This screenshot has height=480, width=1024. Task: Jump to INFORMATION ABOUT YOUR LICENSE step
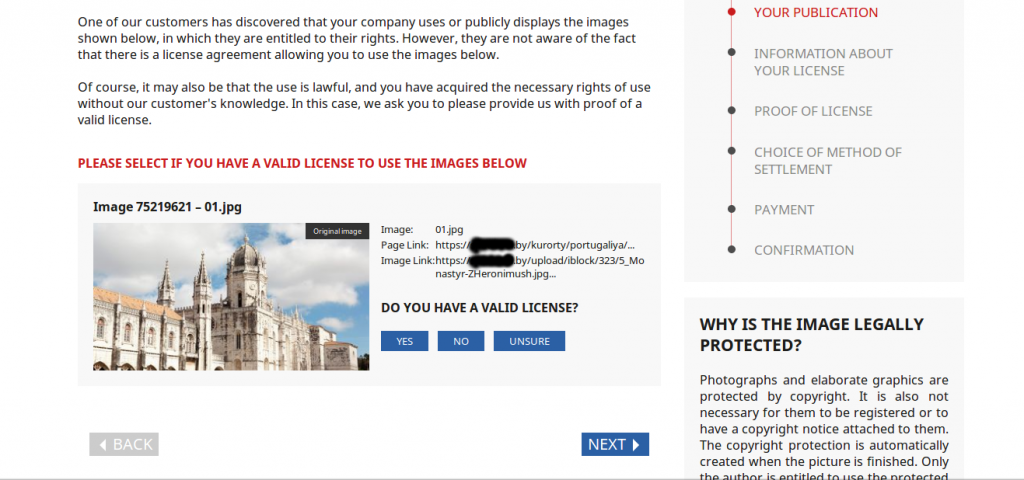pyautogui.click(x=823, y=62)
